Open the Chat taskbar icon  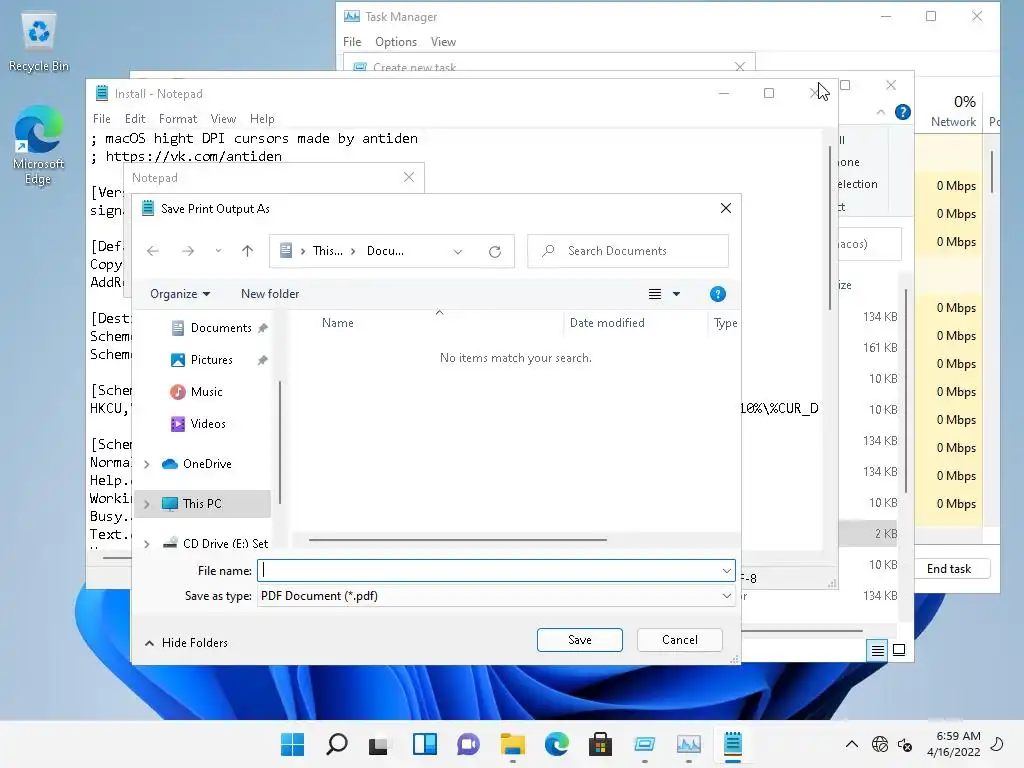click(x=468, y=744)
